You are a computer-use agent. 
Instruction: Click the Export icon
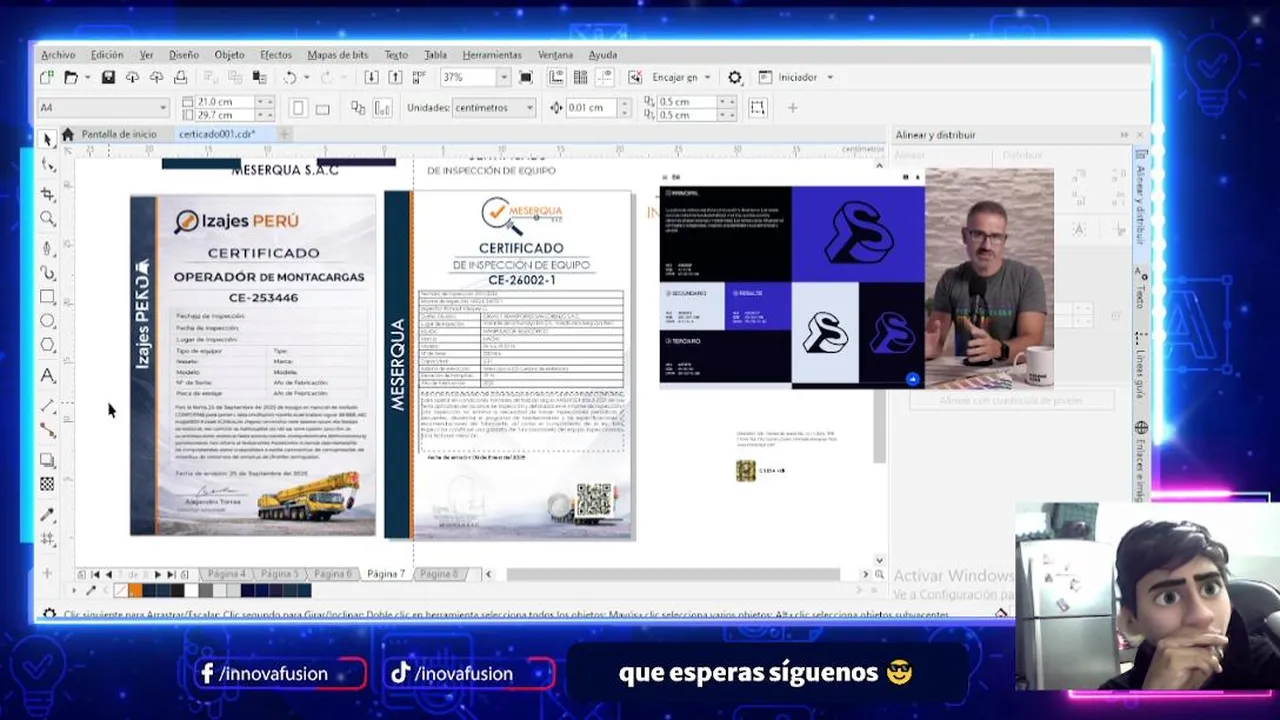pyautogui.click(x=395, y=77)
